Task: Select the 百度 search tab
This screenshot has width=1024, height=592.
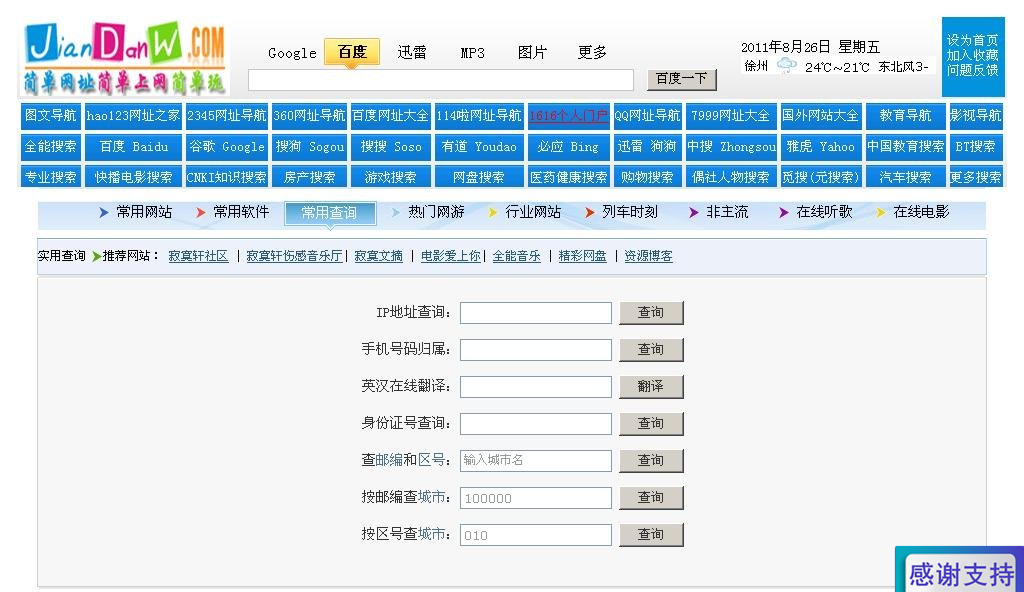Action: (352, 52)
